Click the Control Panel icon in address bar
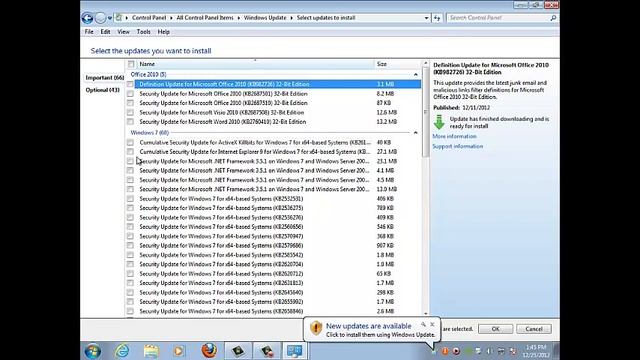Image resolution: width=640 pixels, height=360 pixels. click(x=119, y=18)
